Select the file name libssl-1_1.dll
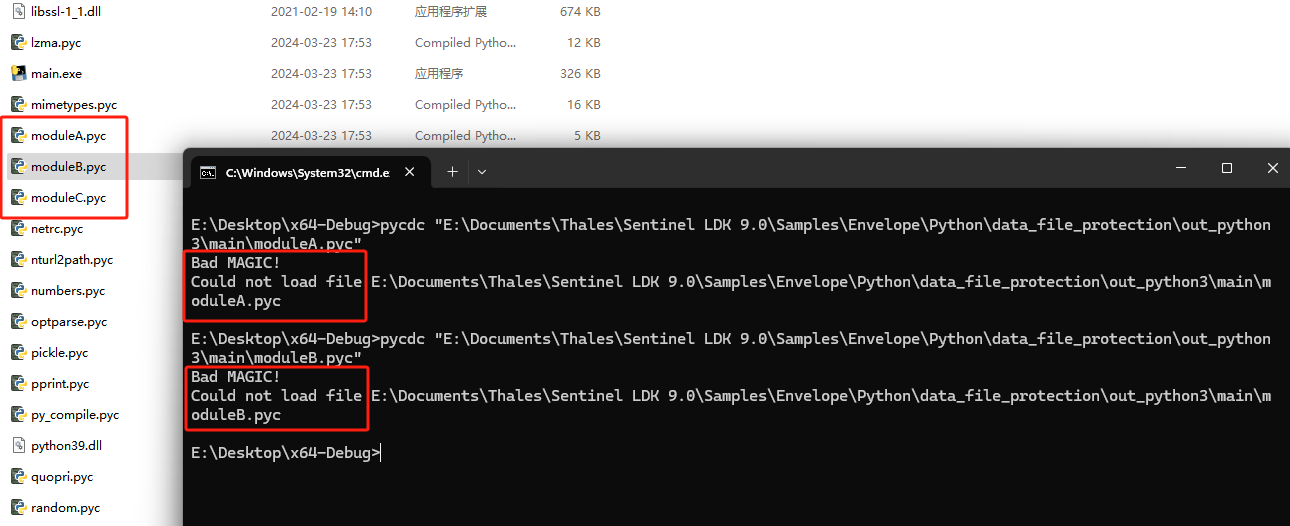 click(68, 12)
